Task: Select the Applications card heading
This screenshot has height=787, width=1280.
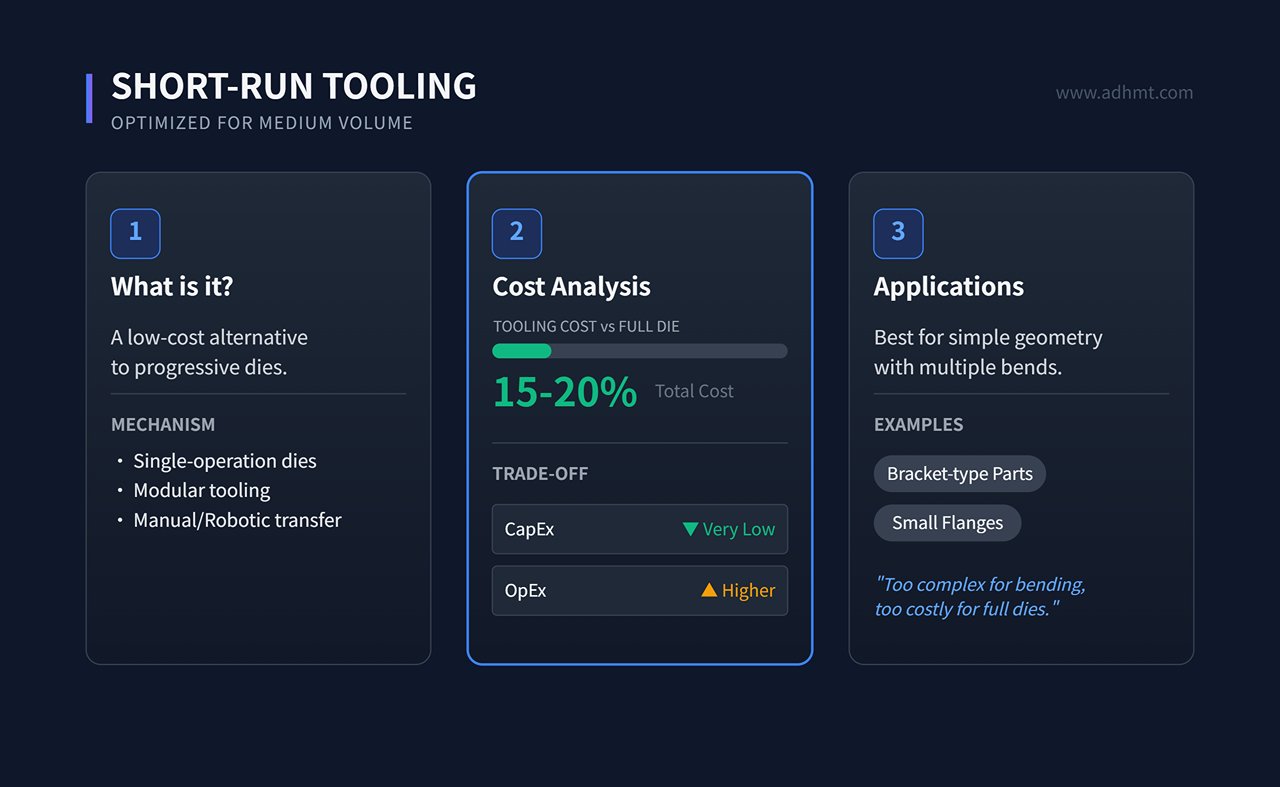Action: [x=948, y=287]
